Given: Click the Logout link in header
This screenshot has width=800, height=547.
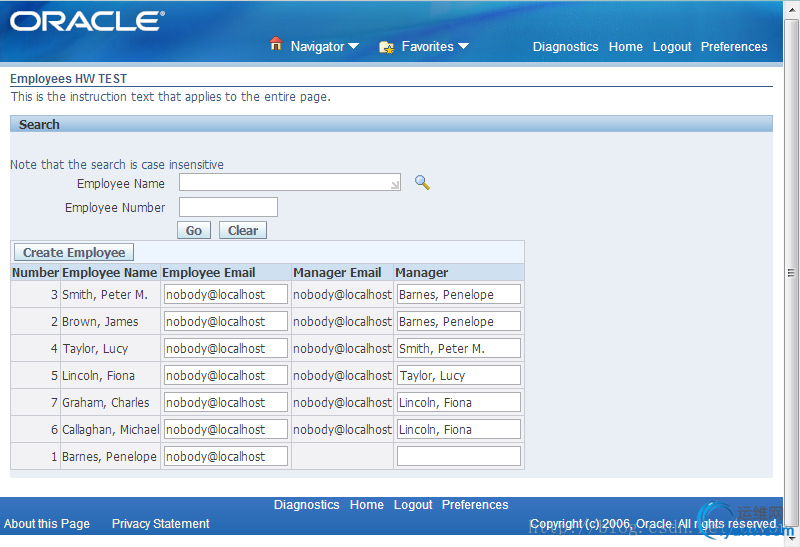Looking at the screenshot, I should 672,47.
